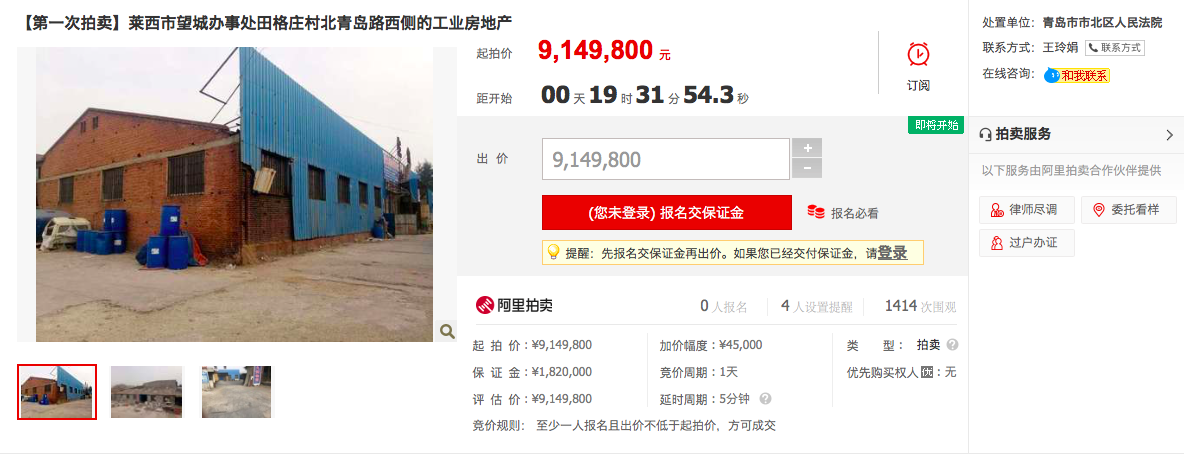The width and height of the screenshot is (1184, 454).
Task: Expand the 拍卖服务 panel chevron
Action: 1169,134
